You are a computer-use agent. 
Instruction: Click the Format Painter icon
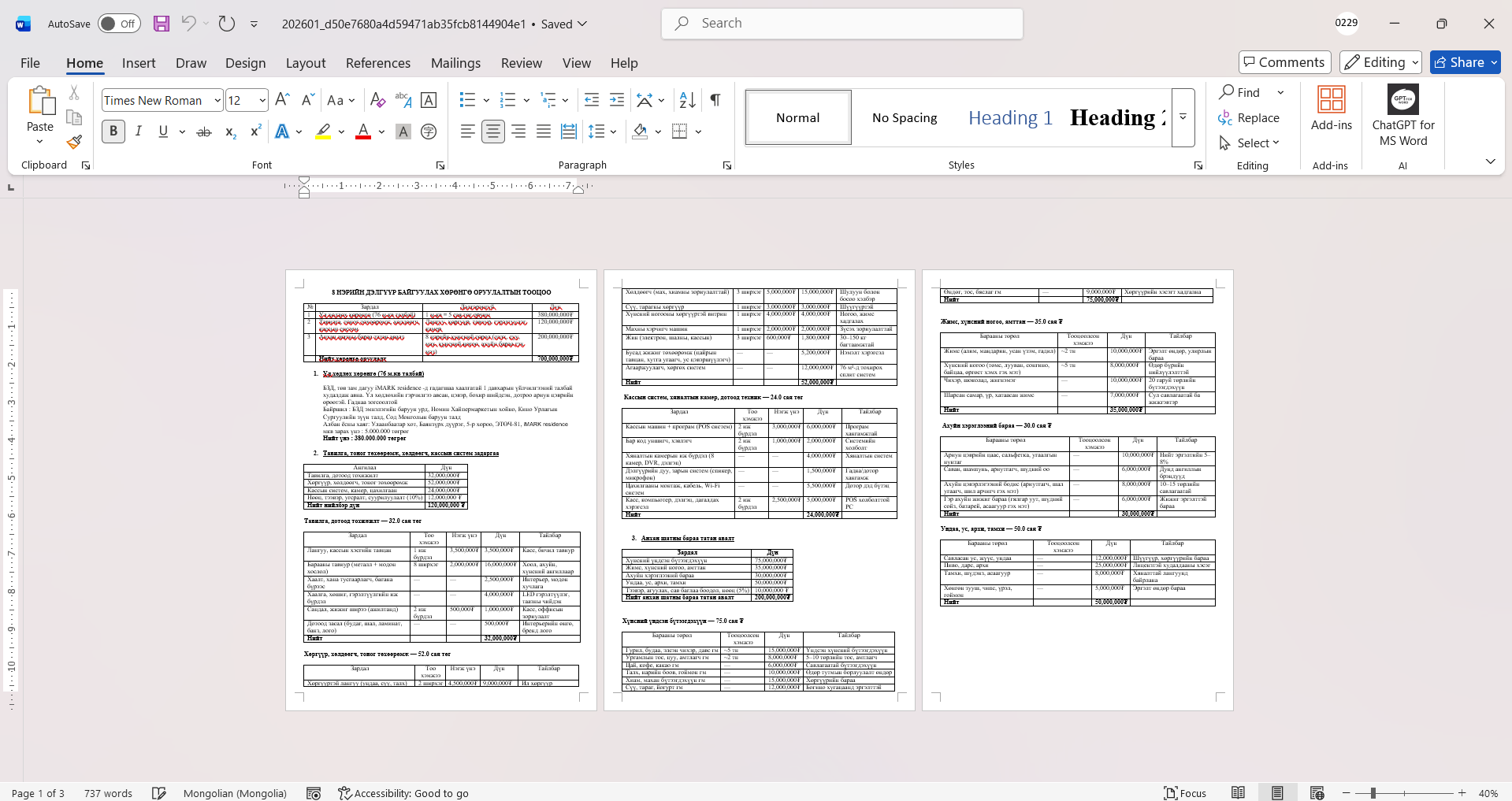(x=74, y=143)
